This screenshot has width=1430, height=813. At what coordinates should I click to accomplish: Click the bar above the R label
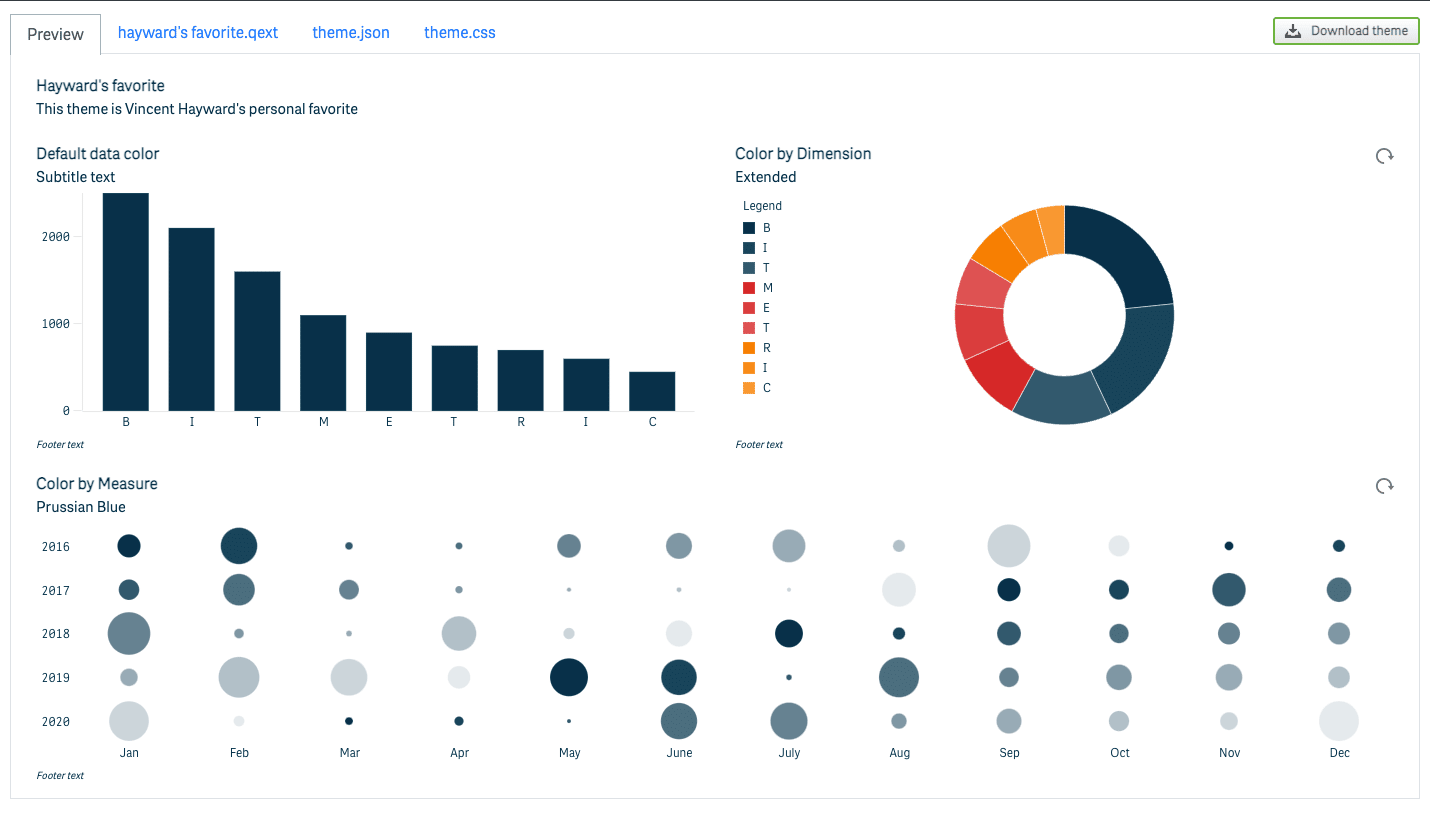(x=521, y=380)
